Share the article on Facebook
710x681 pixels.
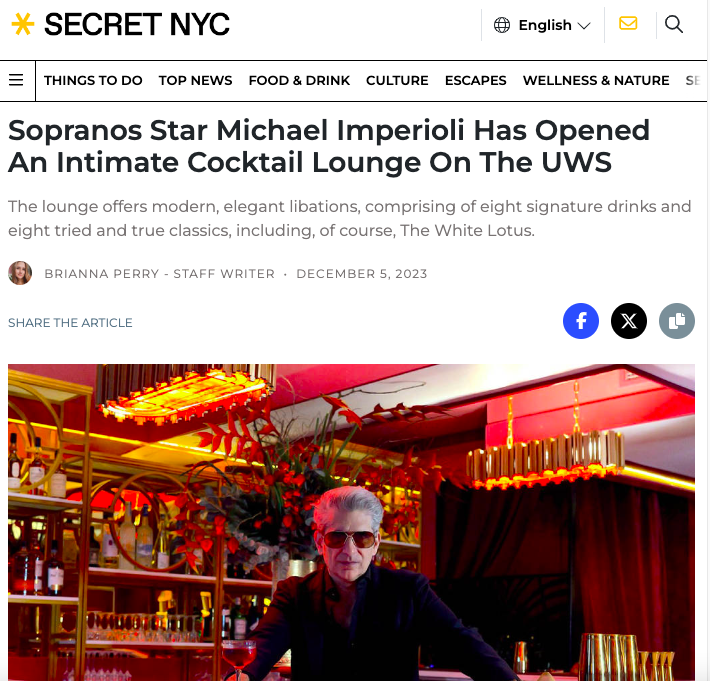point(581,321)
